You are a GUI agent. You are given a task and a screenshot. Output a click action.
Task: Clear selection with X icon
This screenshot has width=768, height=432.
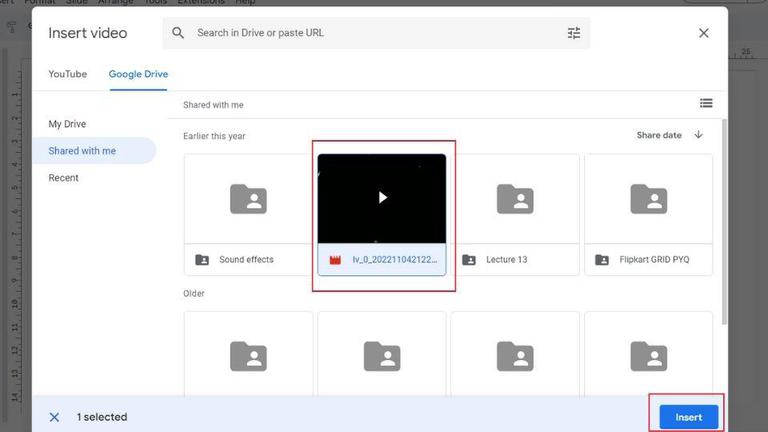[54, 417]
